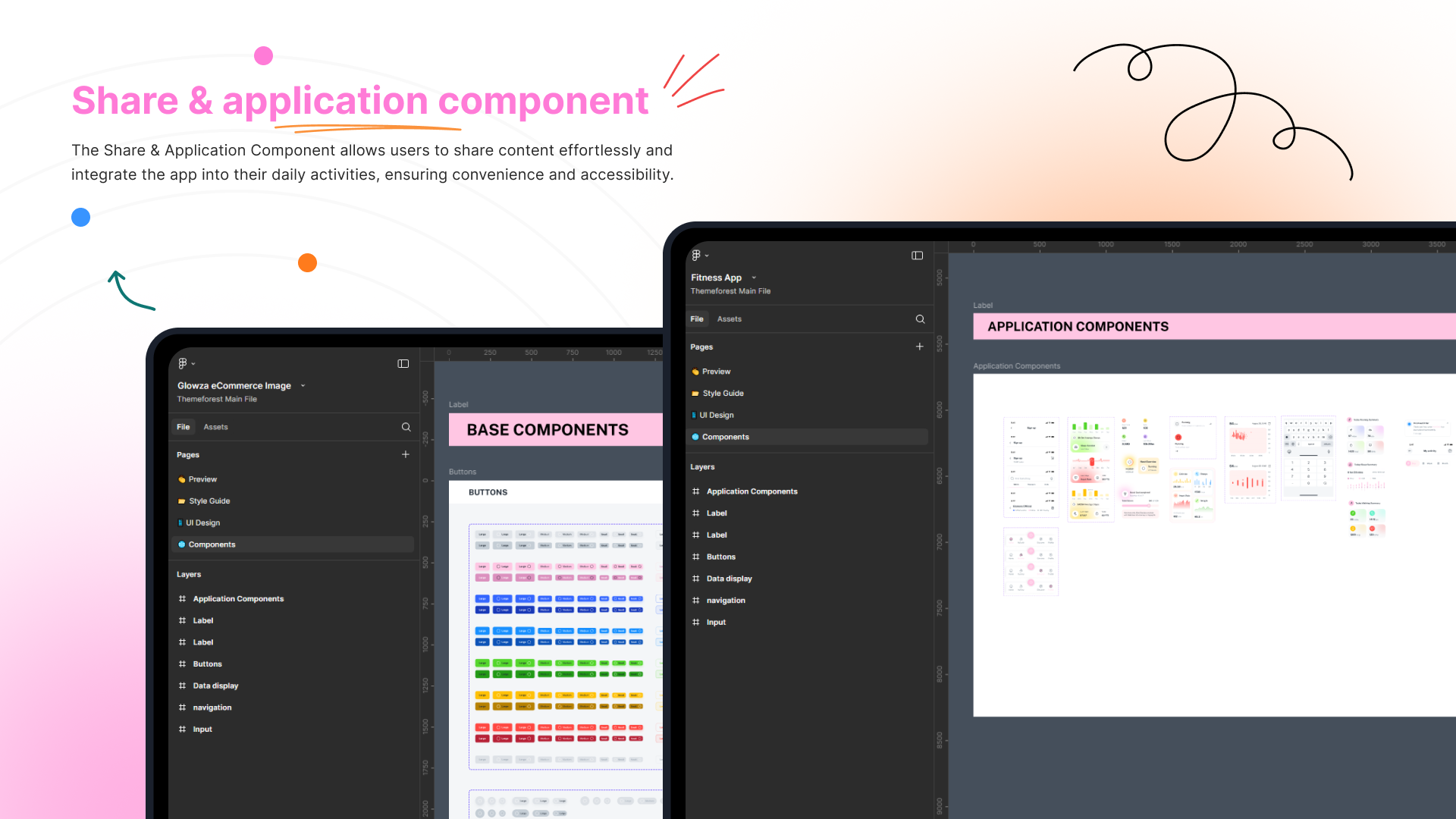The image size is (1456, 819).
Task: Select the Components page icon in the Fitness App sidebar
Action: point(695,437)
